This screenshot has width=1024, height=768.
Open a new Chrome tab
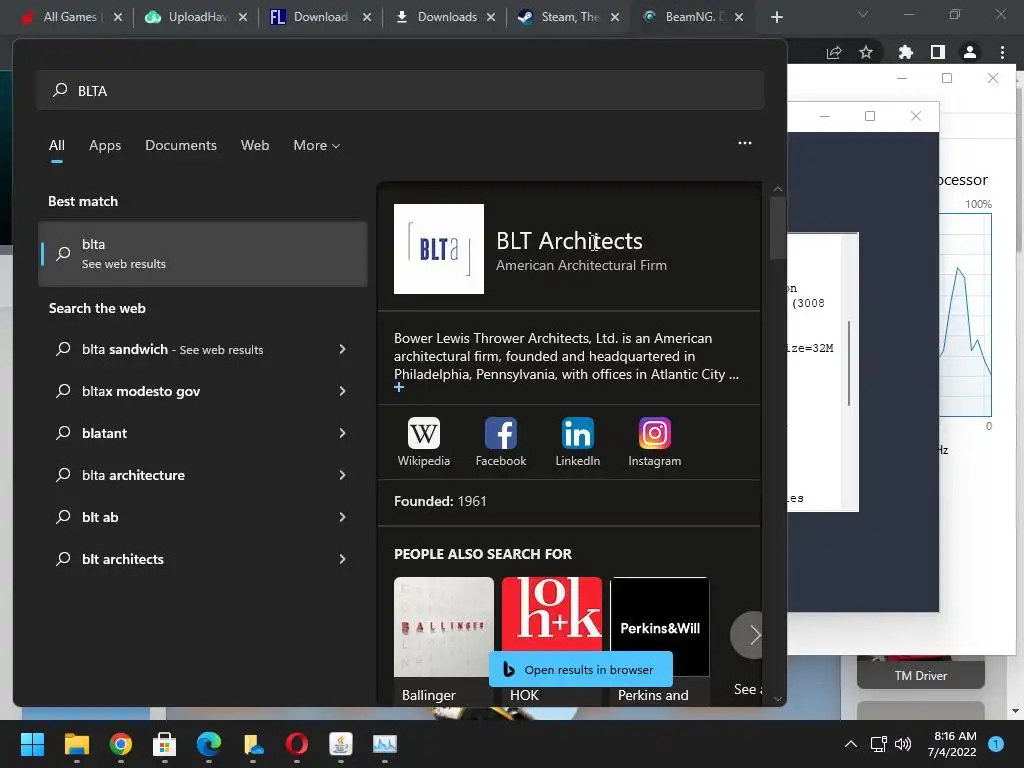[776, 17]
